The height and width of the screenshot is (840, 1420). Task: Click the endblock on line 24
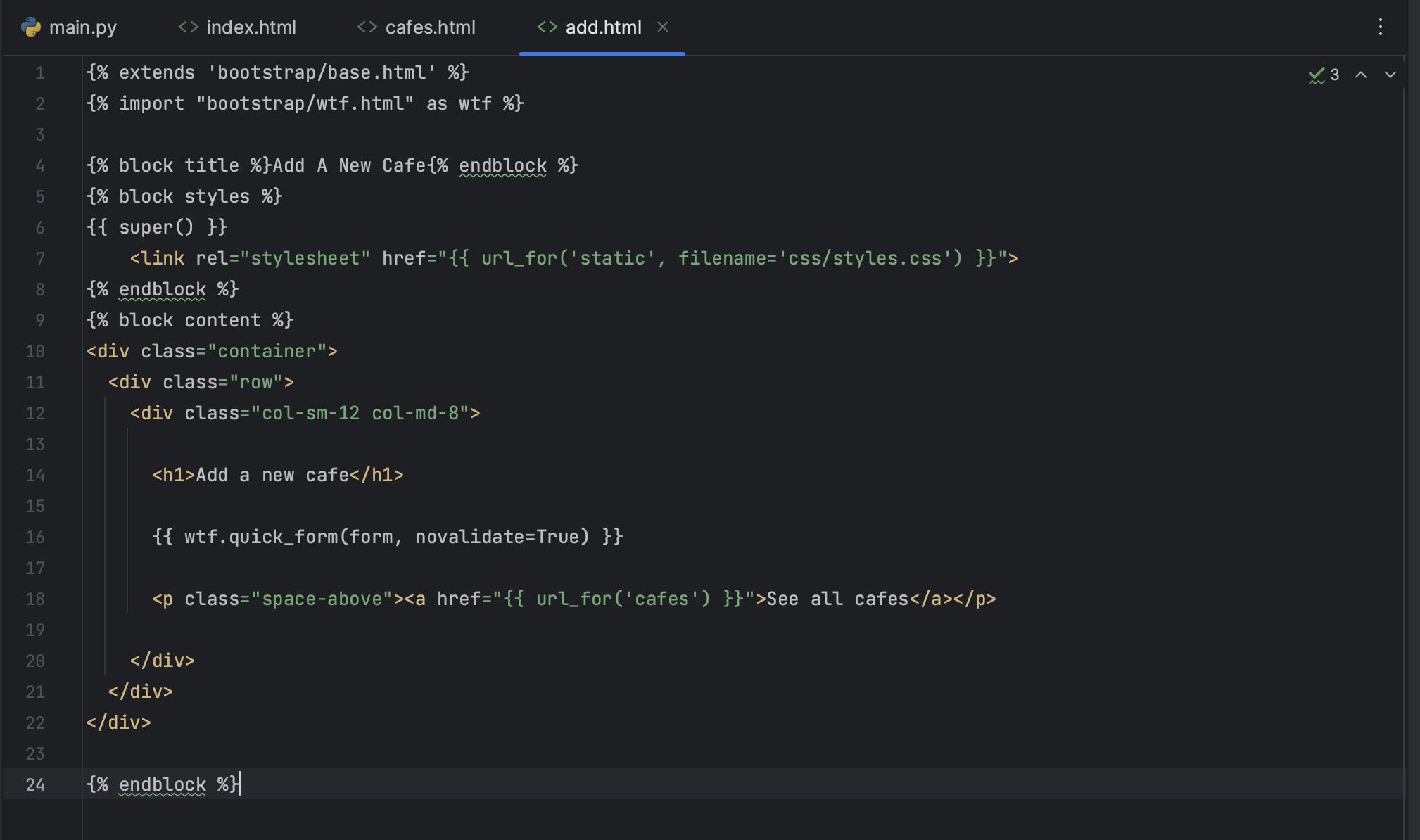click(x=163, y=784)
